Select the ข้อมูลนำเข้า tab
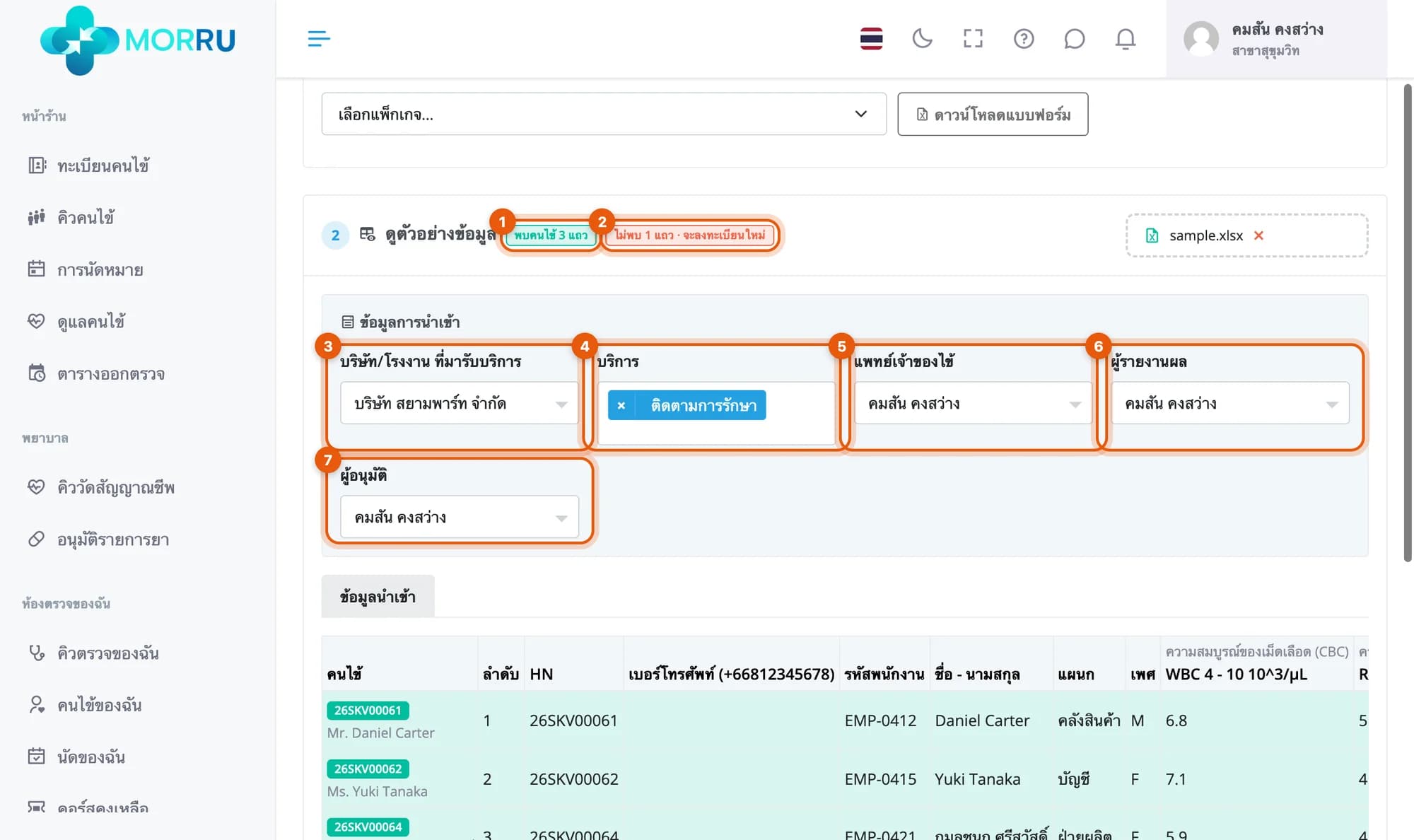Viewport: 1414px width, 840px height. click(x=378, y=596)
